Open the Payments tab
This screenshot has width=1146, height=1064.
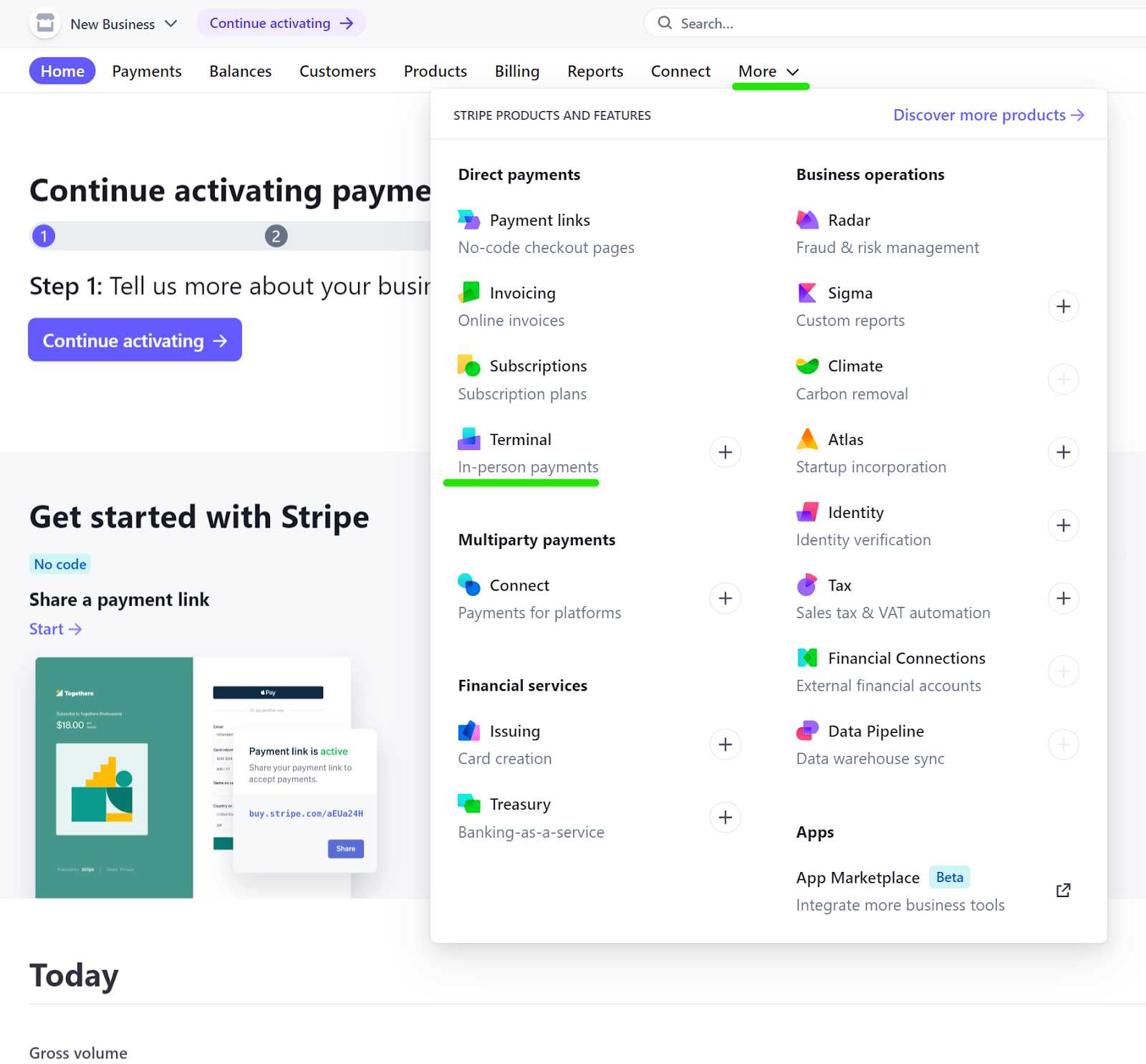147,71
